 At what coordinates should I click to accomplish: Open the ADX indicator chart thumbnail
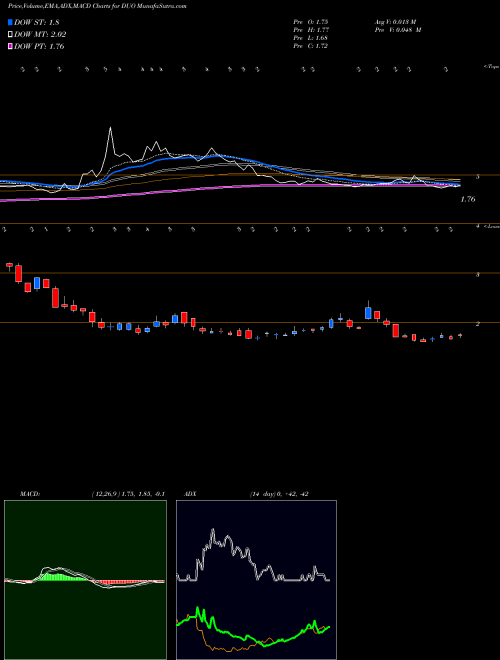point(256,580)
